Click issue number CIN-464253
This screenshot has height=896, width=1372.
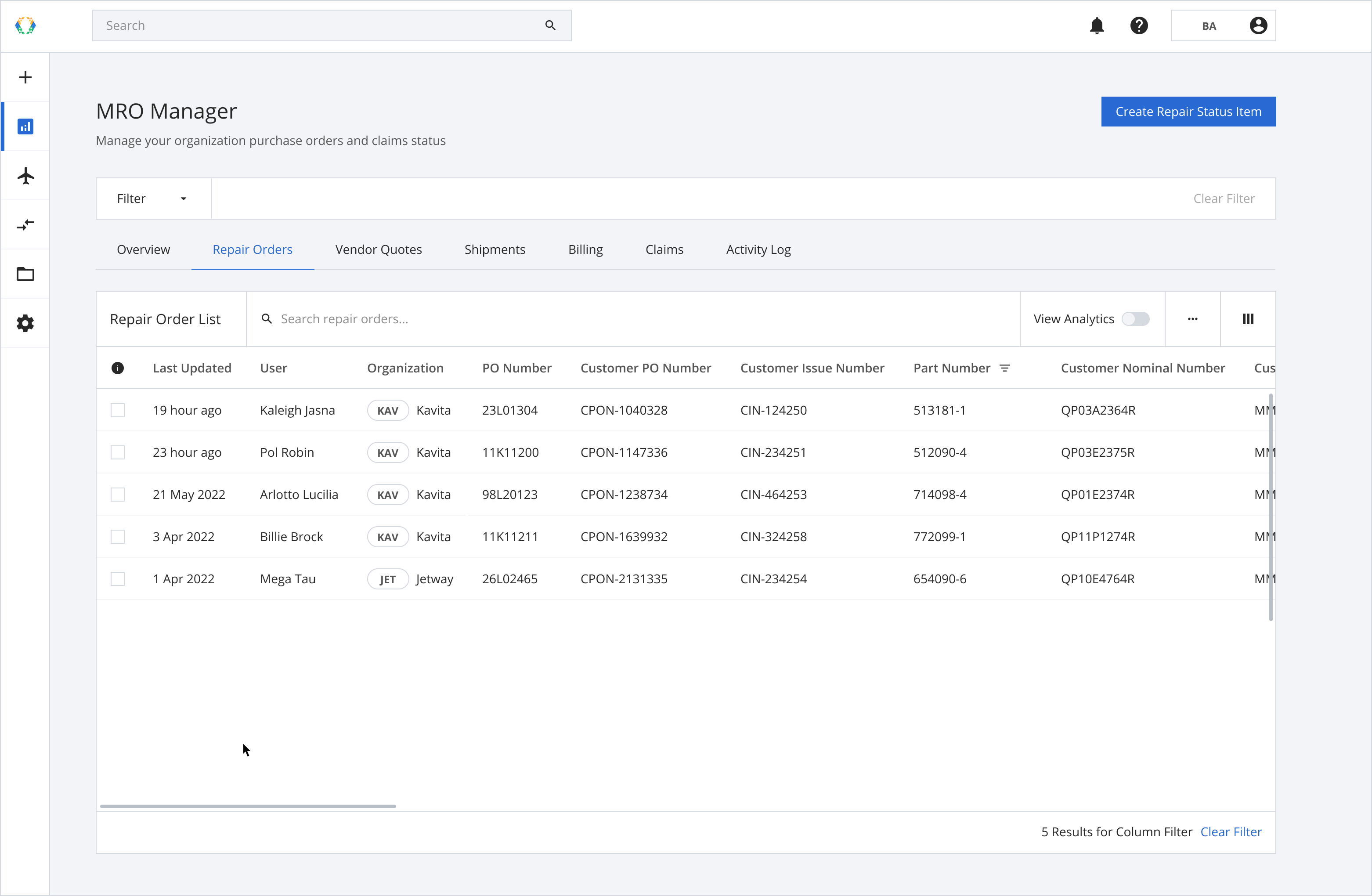point(773,494)
